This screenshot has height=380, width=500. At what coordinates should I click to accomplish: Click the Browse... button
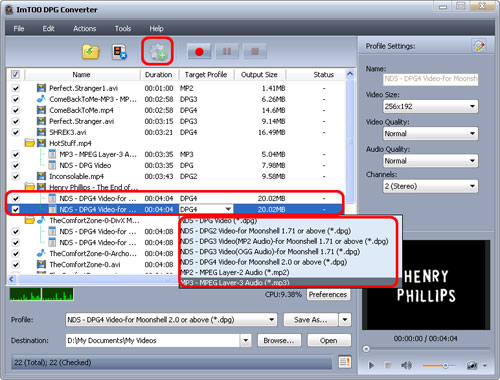(279, 340)
